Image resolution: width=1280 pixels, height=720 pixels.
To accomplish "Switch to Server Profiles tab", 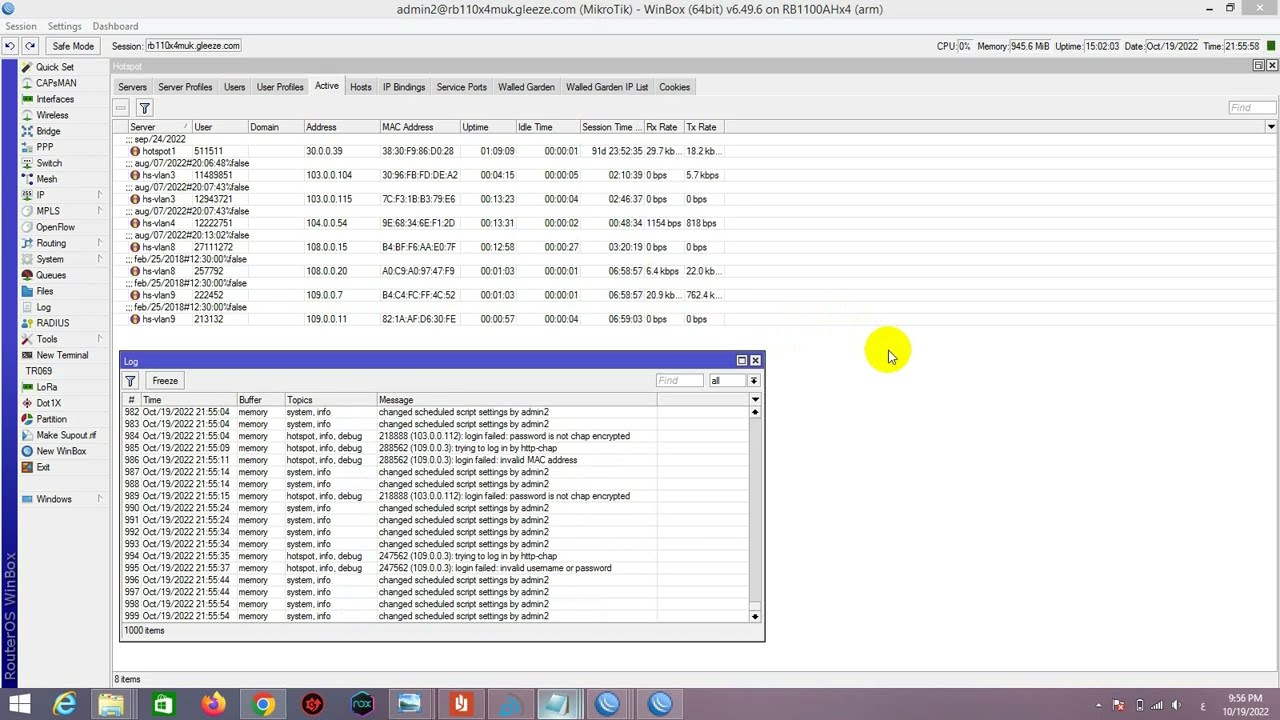I will pyautogui.click(x=185, y=87).
